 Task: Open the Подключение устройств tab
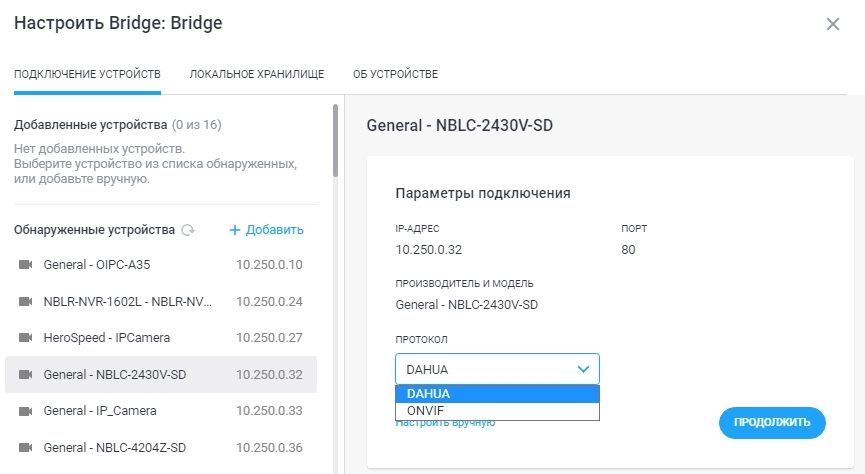pos(87,74)
